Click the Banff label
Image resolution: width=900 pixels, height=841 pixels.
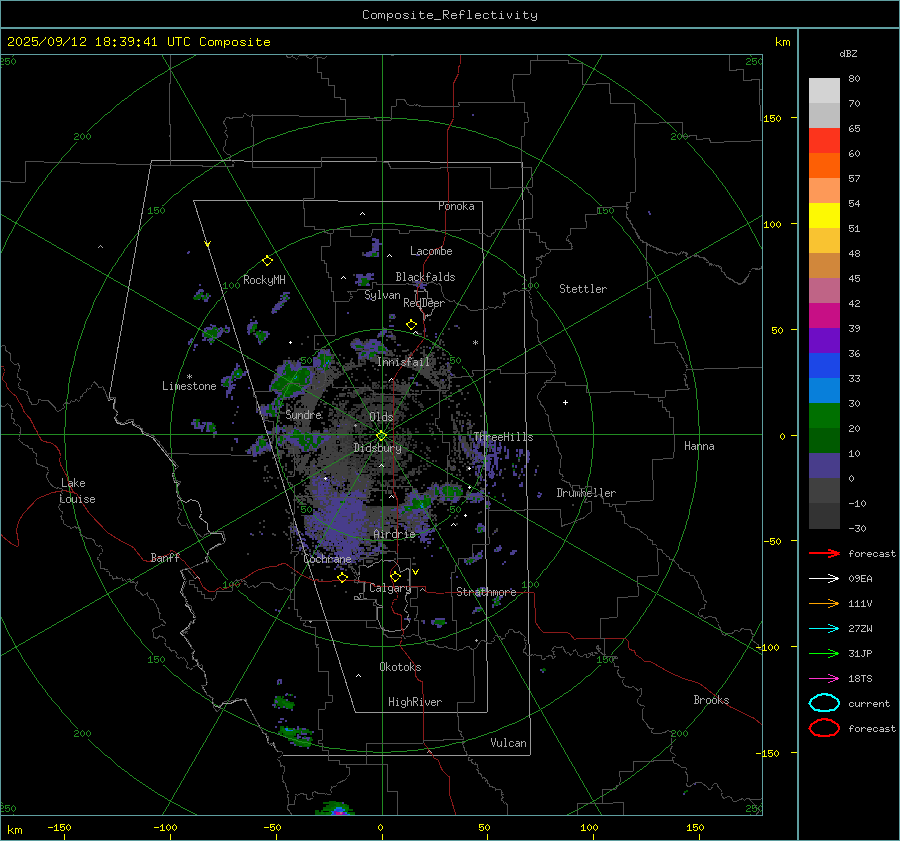[165, 558]
